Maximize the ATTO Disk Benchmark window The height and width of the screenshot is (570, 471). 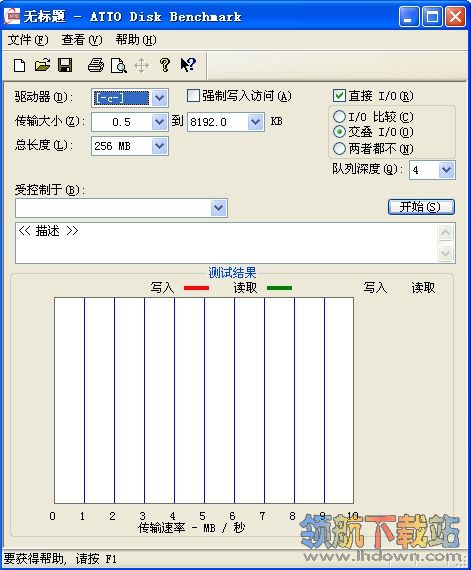click(432, 17)
